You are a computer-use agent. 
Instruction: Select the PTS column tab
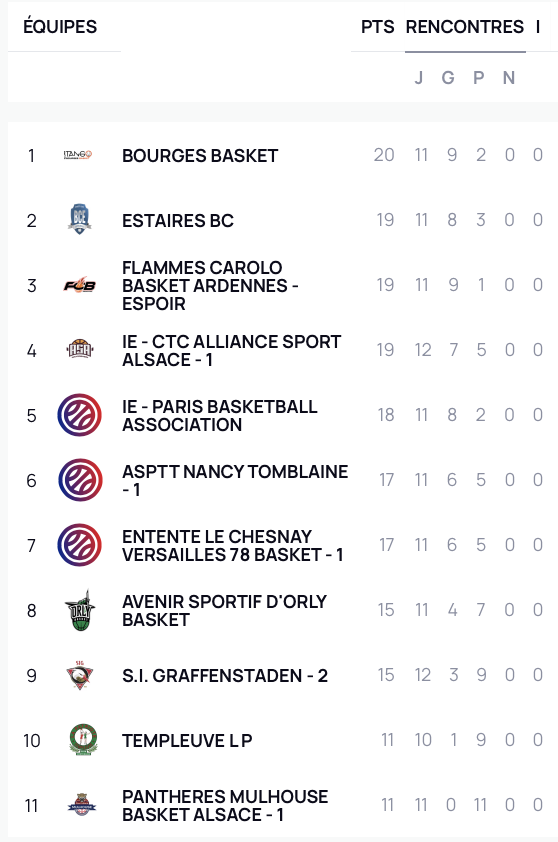[378, 27]
